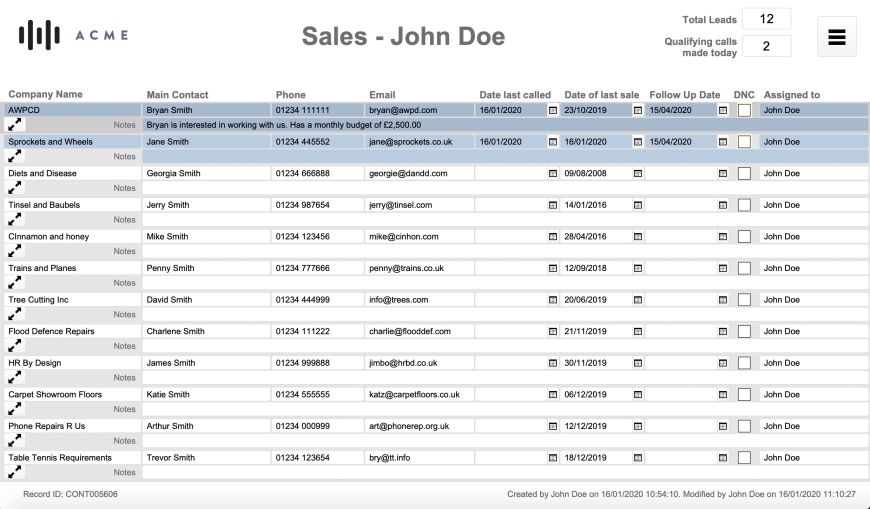Open Follow Up Date calendar for AWPCD
Screen dimensions: 870x509
coord(722,110)
